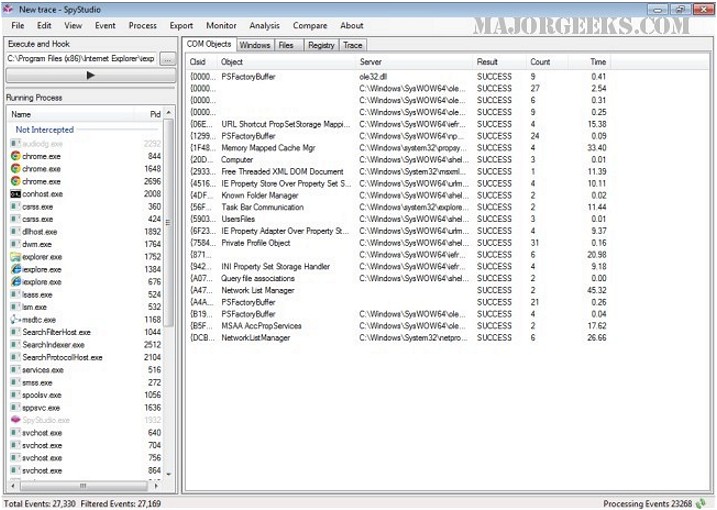
Task: Open the Analysis menu
Action: (x=264, y=26)
